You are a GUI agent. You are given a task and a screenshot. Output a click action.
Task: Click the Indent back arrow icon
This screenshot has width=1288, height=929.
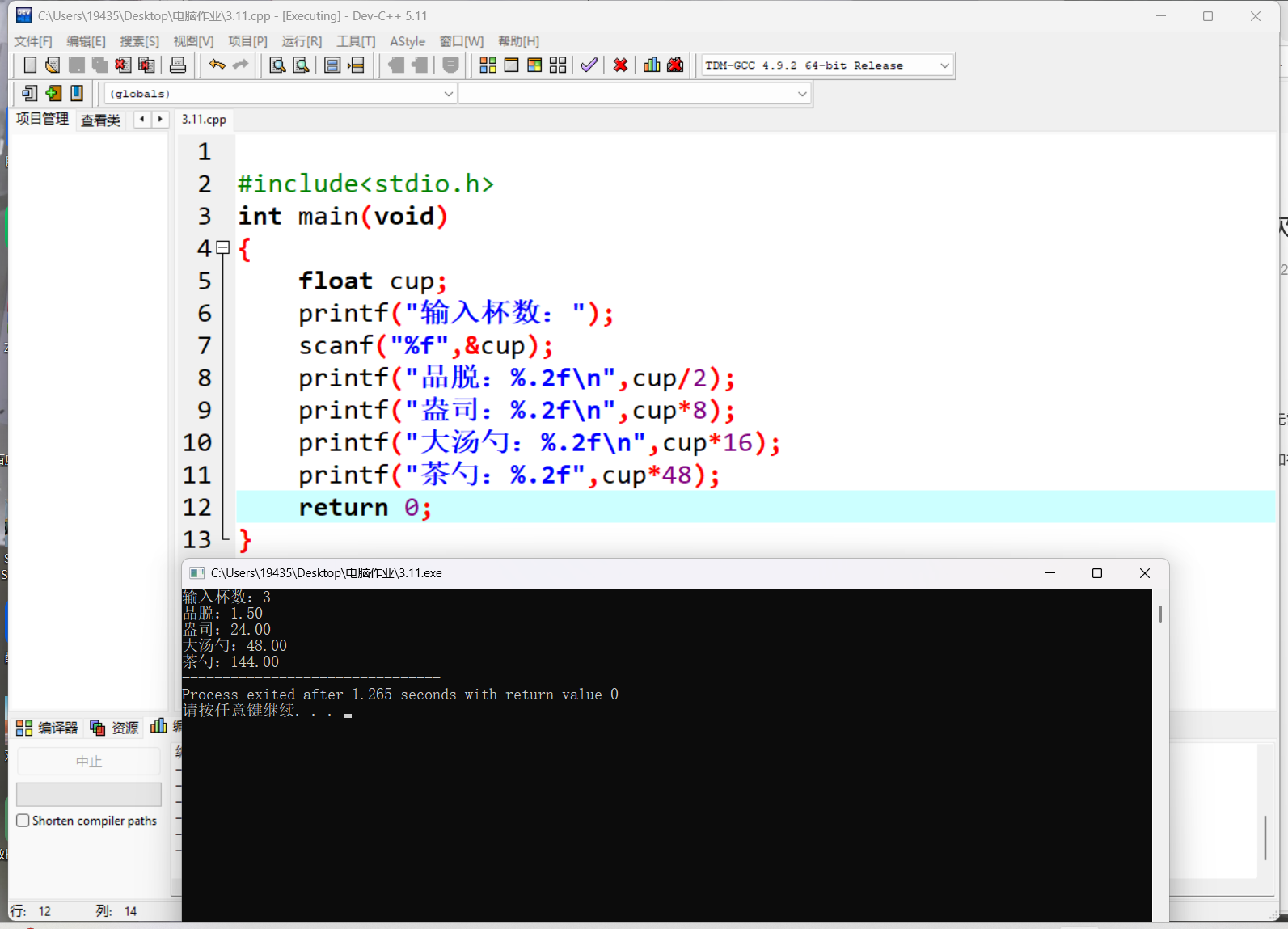point(396,65)
